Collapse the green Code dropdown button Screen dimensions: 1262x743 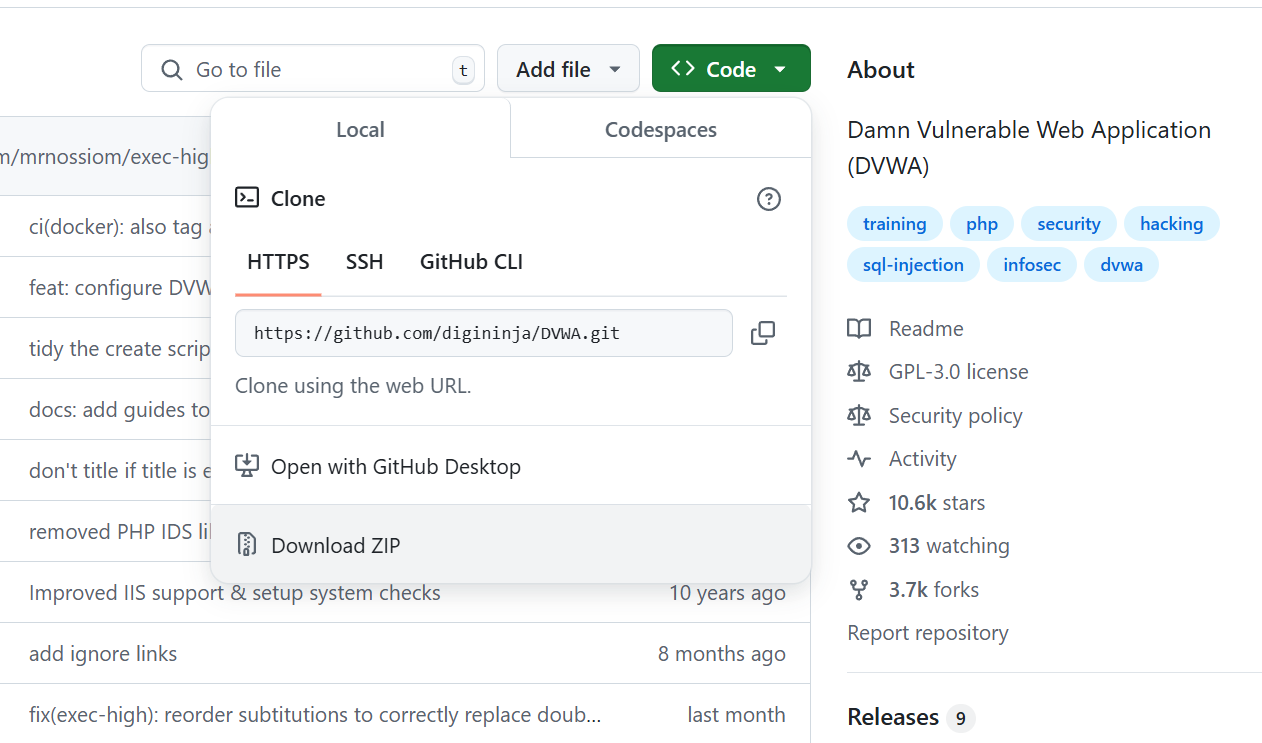click(731, 69)
